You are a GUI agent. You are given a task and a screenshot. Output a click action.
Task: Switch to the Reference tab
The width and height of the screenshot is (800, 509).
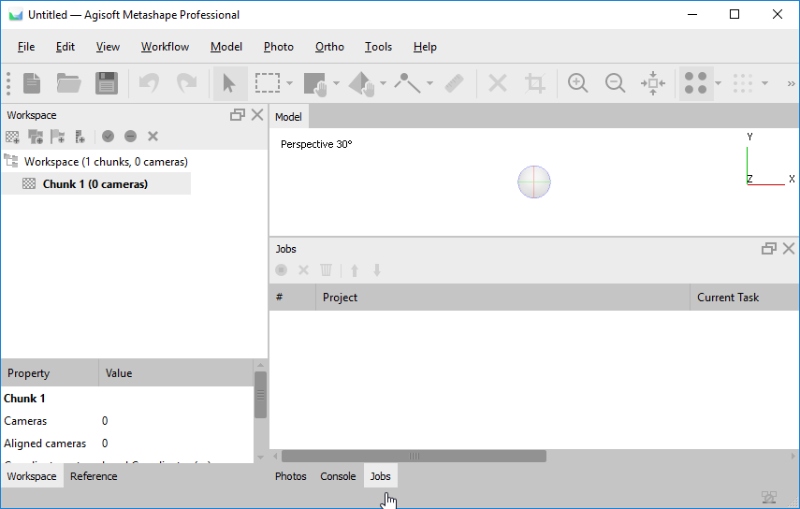(x=93, y=476)
